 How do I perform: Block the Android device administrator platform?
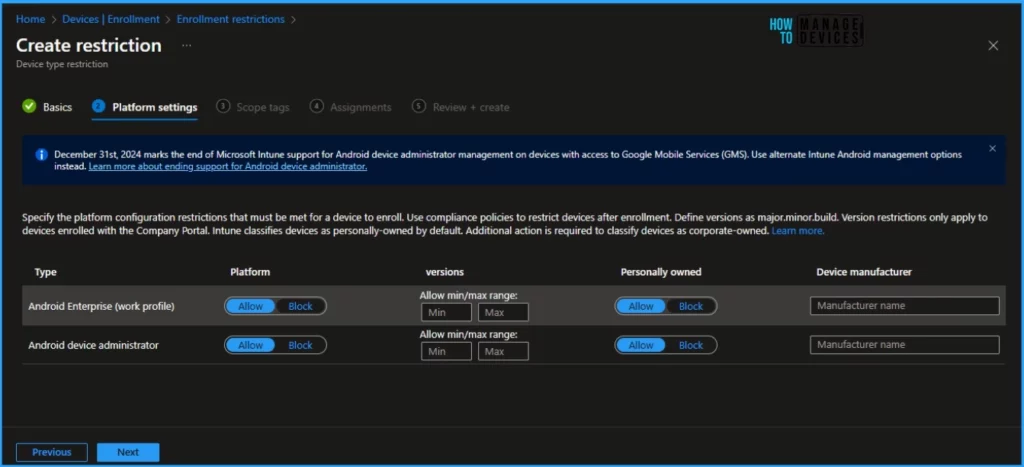(x=300, y=345)
